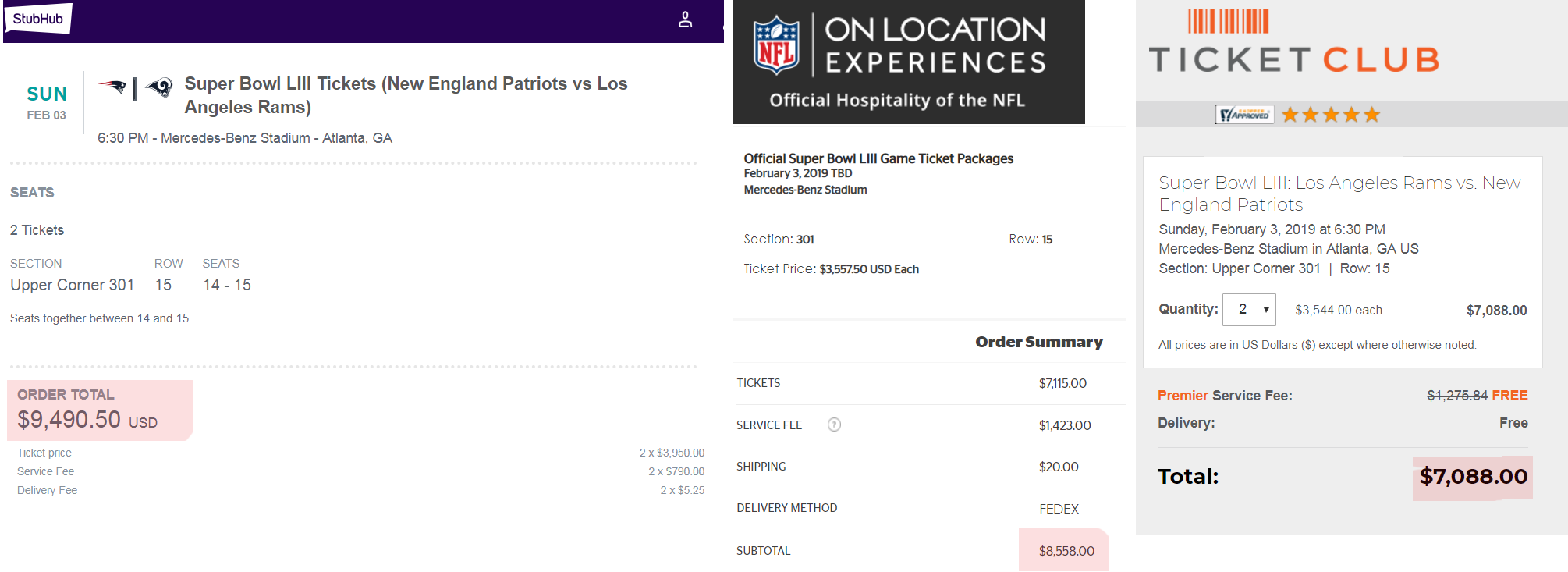Click the Upper Corner 301 section value
1568x572 pixels.
pyautogui.click(x=72, y=285)
